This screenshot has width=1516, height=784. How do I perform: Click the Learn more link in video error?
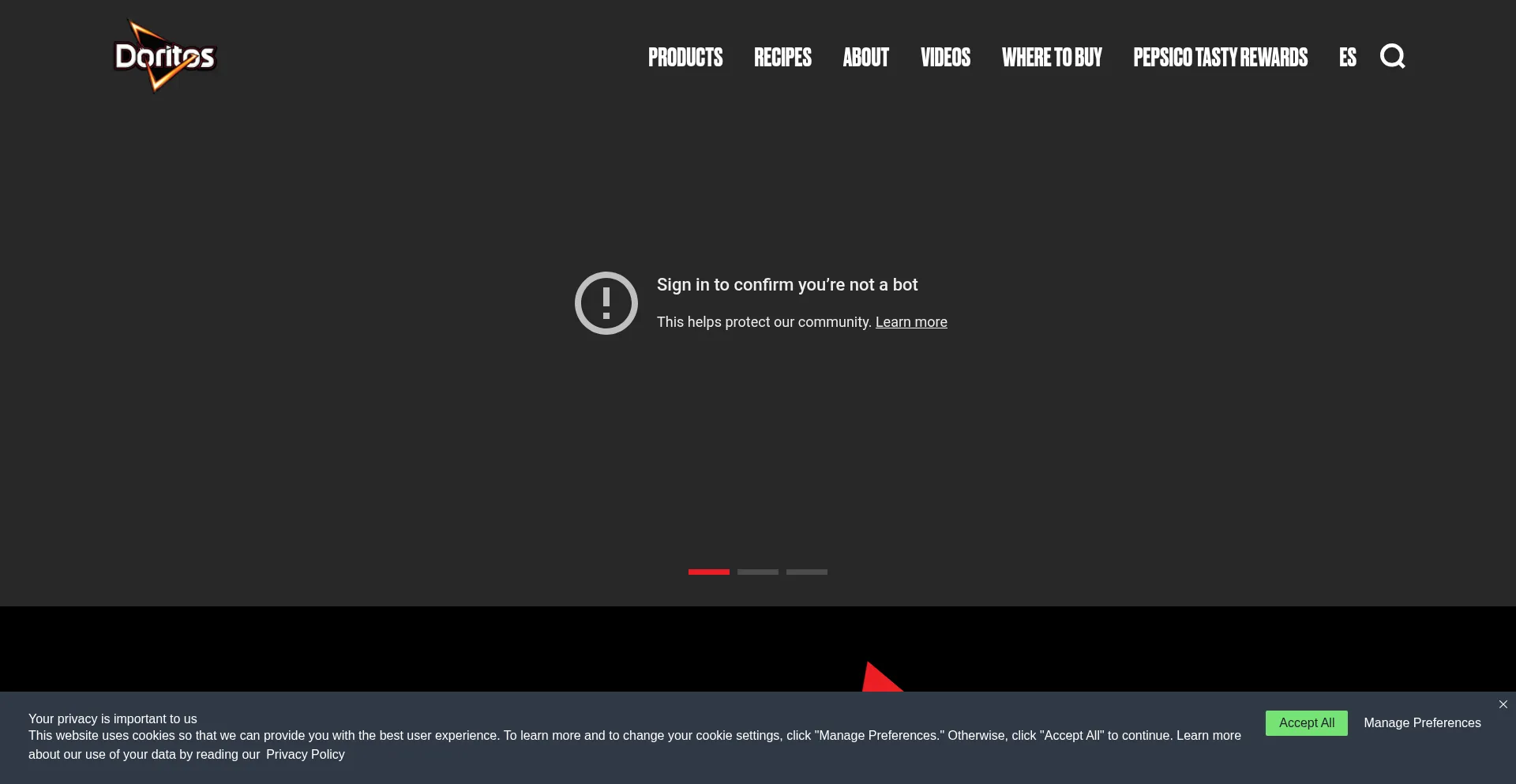[x=911, y=322]
